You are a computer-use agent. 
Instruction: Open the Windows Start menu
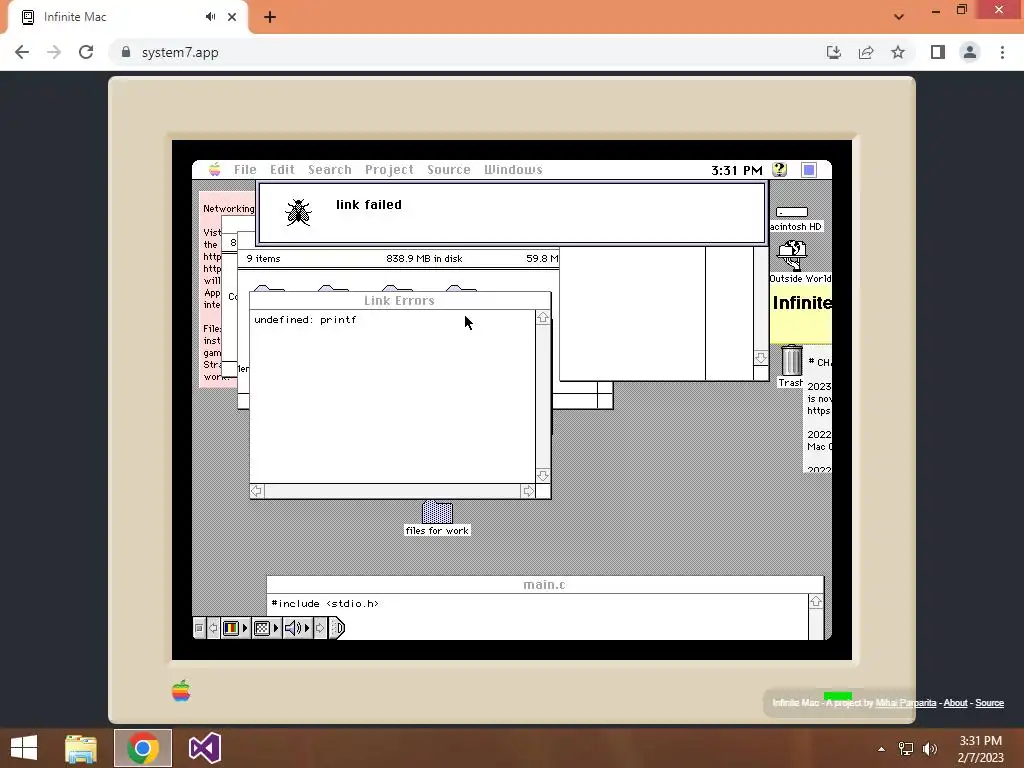(x=24, y=748)
